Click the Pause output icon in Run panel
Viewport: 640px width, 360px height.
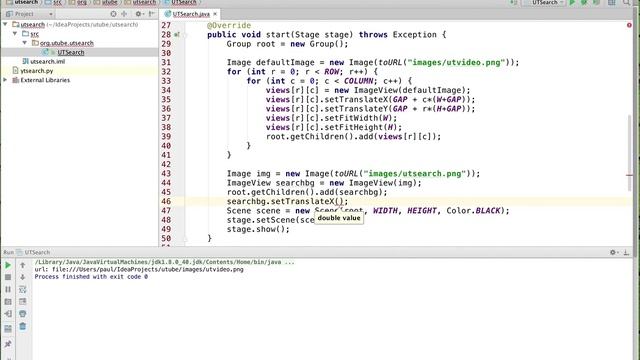8,289
